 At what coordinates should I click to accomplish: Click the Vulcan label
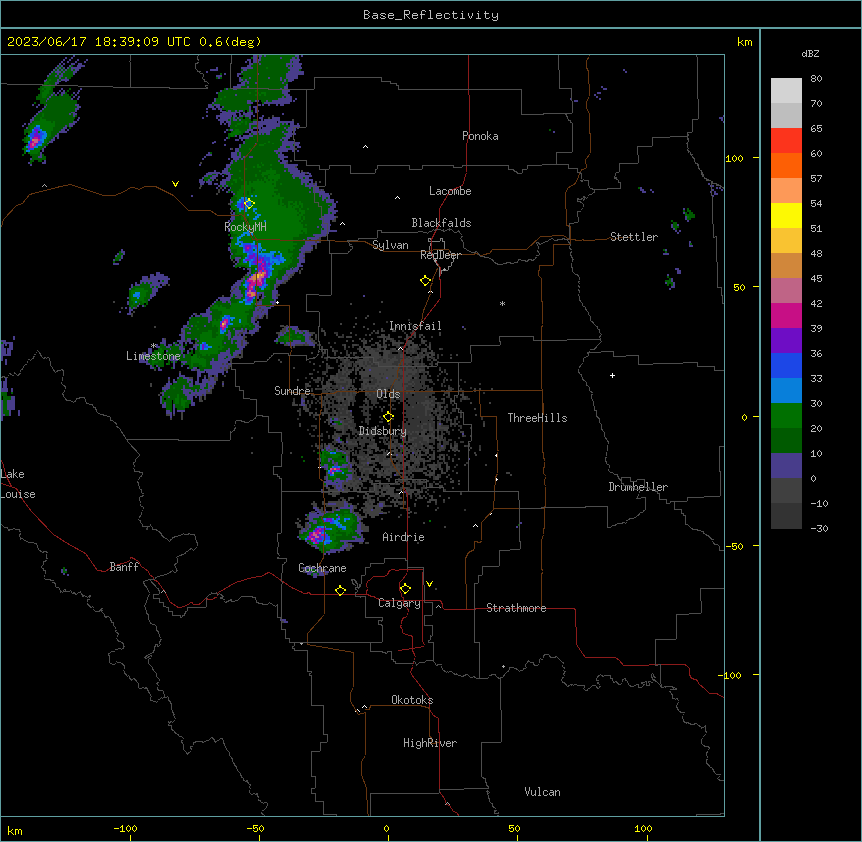[542, 792]
